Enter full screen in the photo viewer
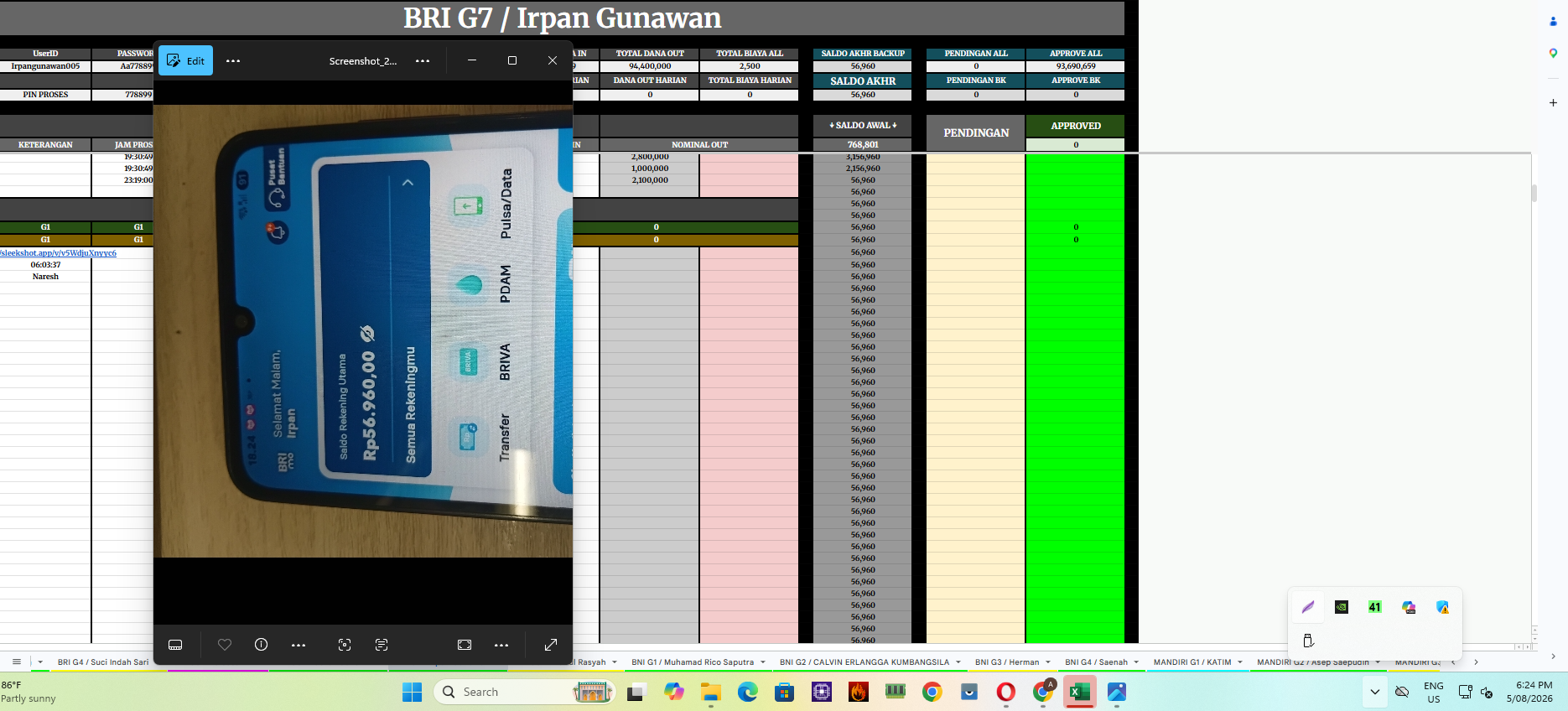The height and width of the screenshot is (711, 1568). (551, 645)
